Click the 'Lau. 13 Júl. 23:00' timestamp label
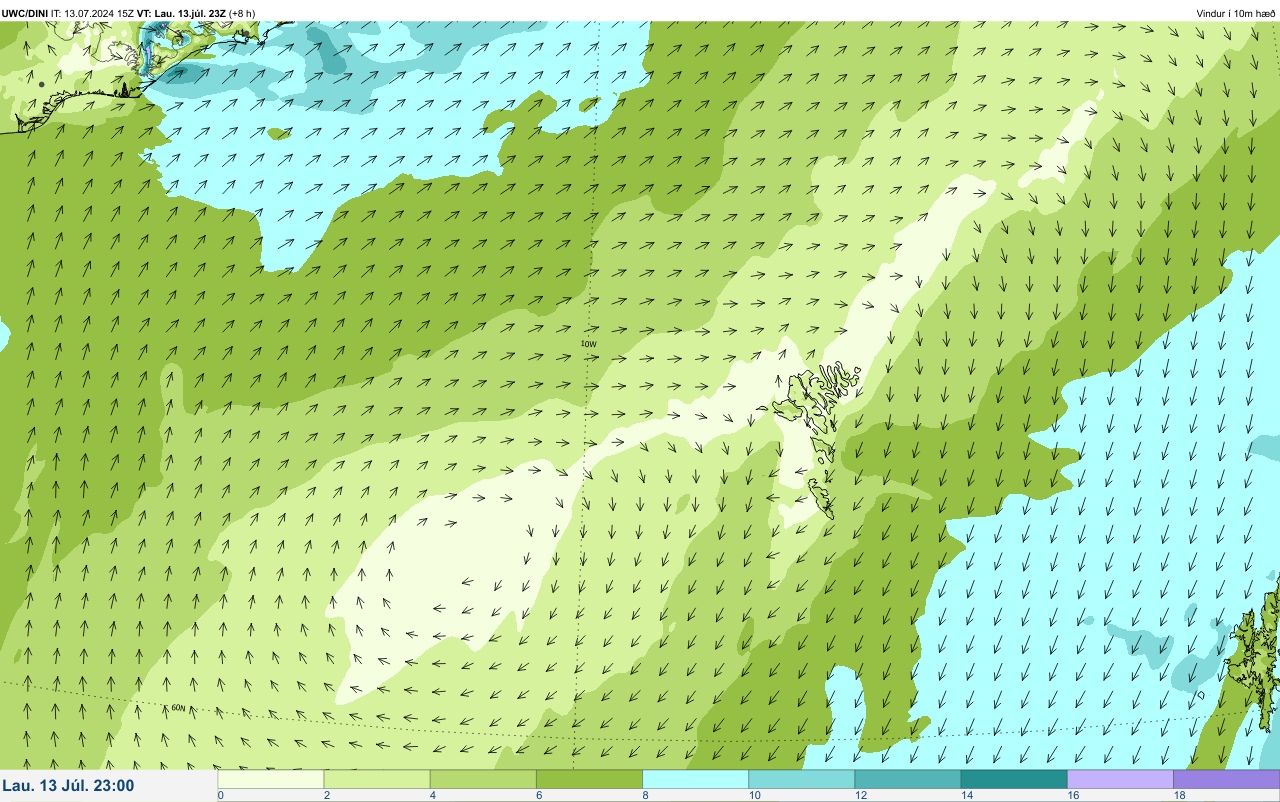This screenshot has height=802, width=1280. [x=68, y=786]
